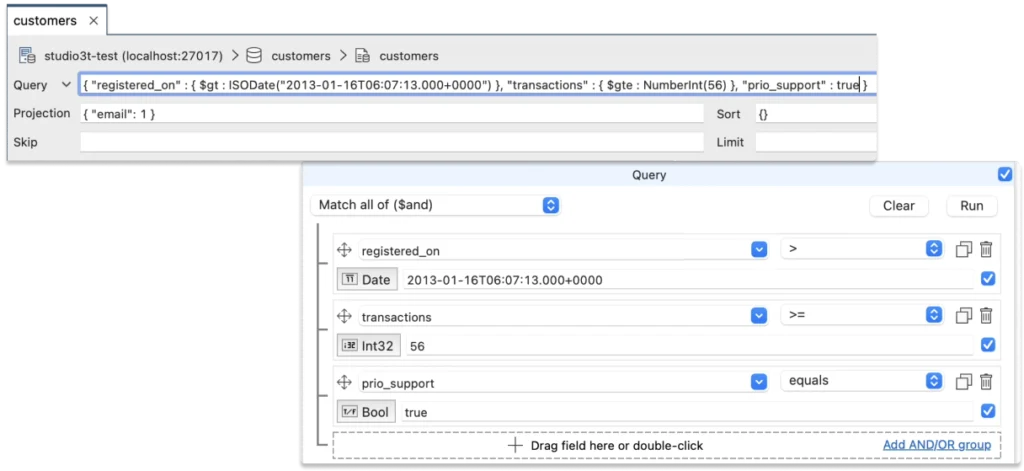The image size is (1024, 471).
Task: Click into the Query text field
Action: tap(478, 85)
